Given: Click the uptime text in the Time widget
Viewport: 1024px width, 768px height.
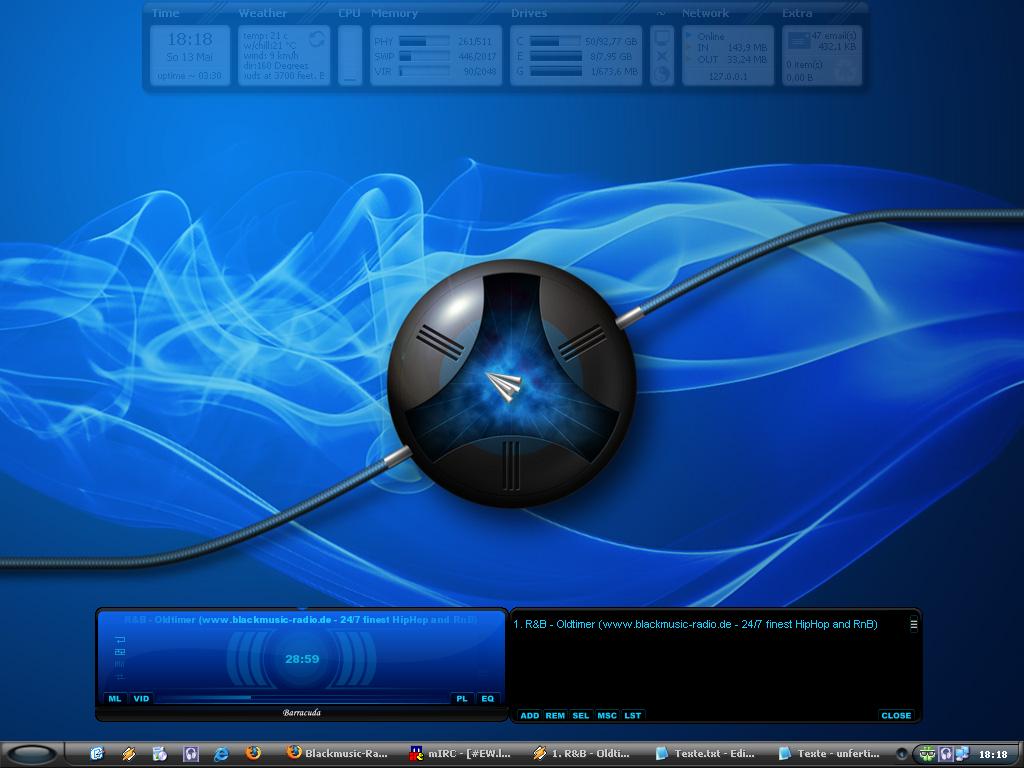Looking at the screenshot, I should pyautogui.click(x=189, y=76).
